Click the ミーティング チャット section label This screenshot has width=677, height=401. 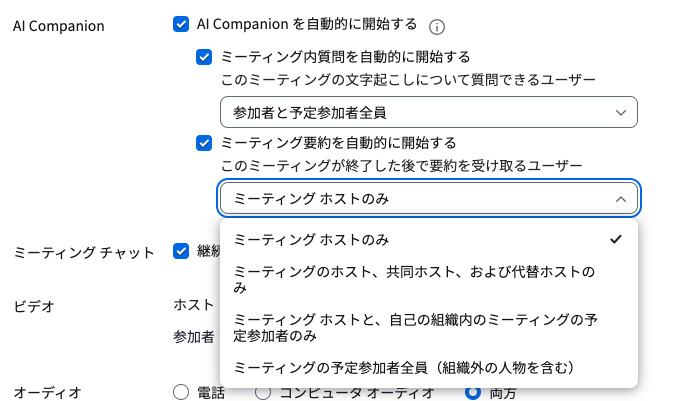pos(84,253)
